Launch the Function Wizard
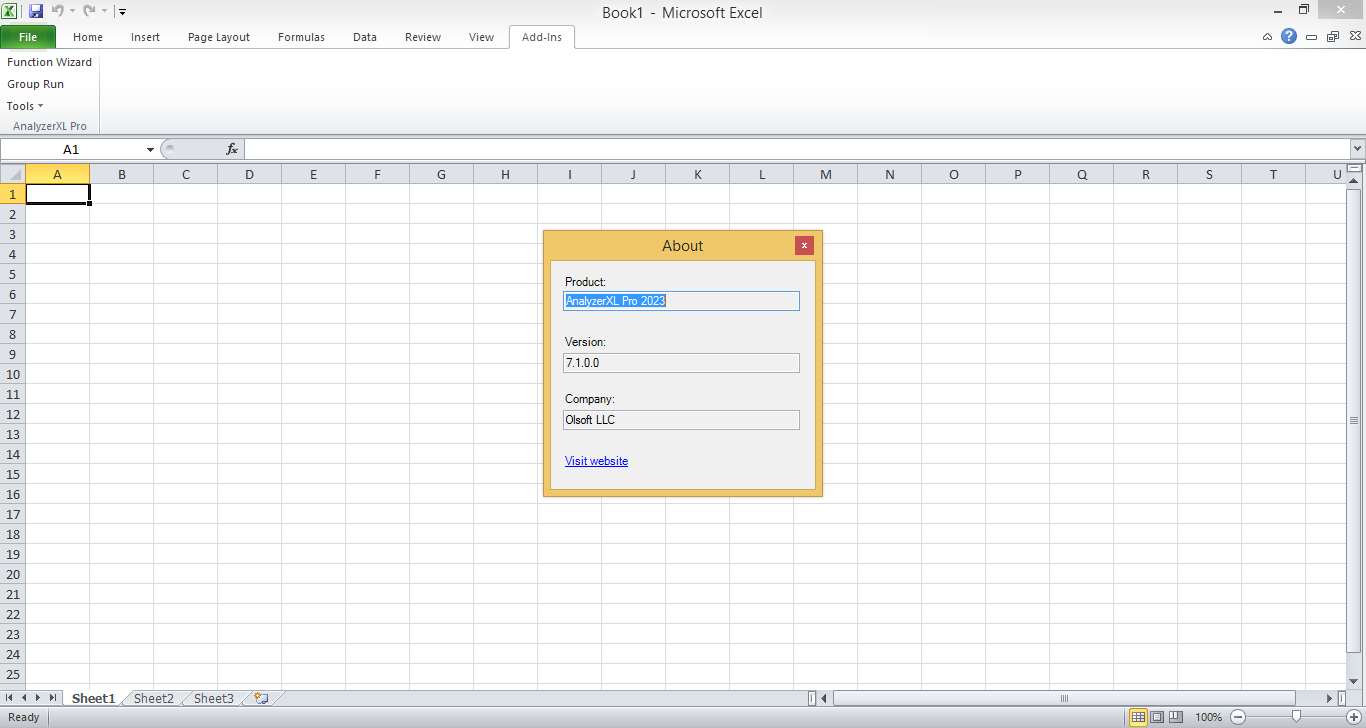This screenshot has height=728, width=1366. (50, 62)
